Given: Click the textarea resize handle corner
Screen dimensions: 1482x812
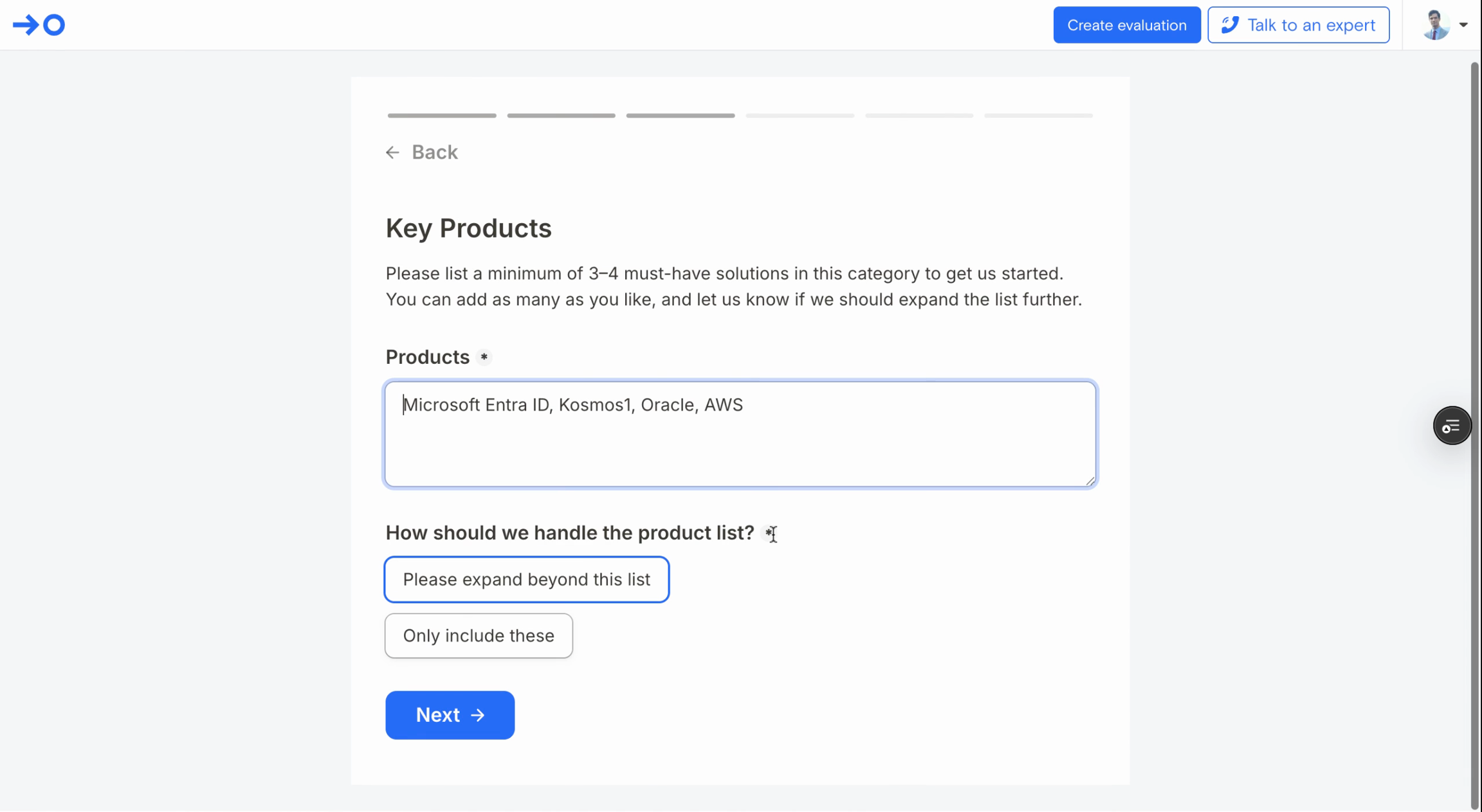Looking at the screenshot, I should click(1090, 481).
